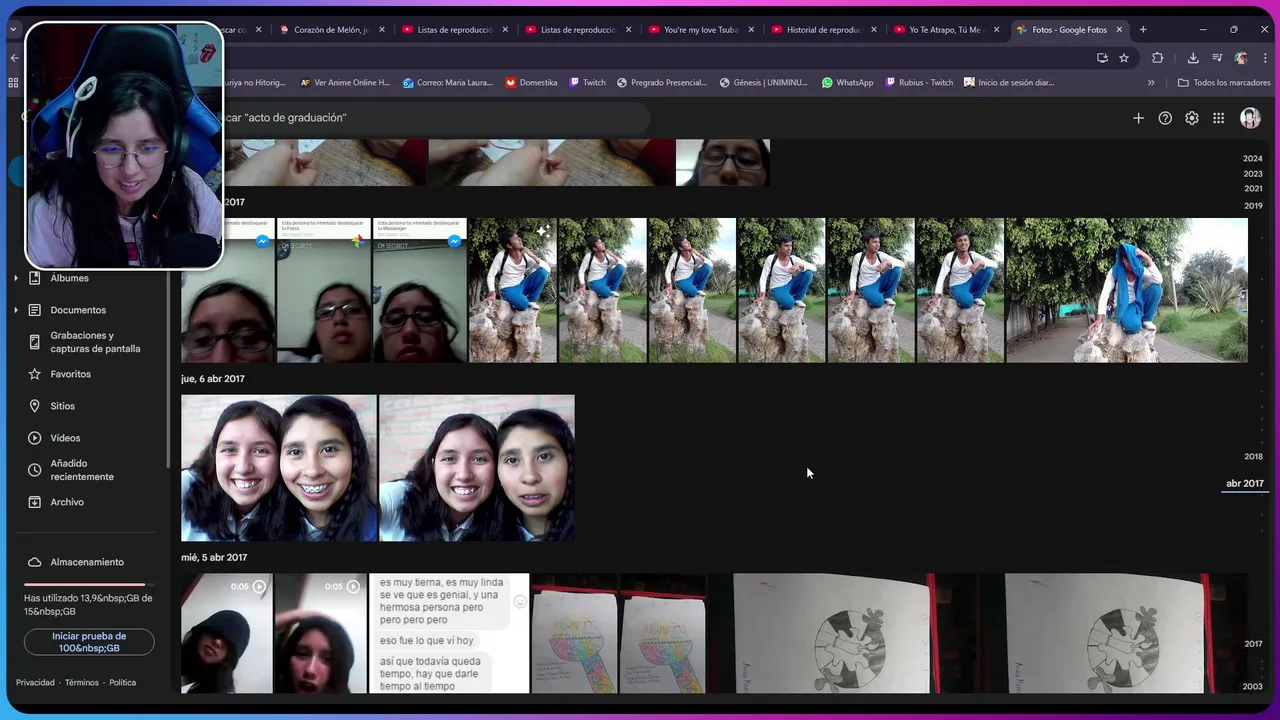Open the WhatsApp bookmark
The height and width of the screenshot is (720, 1280).
click(x=847, y=83)
